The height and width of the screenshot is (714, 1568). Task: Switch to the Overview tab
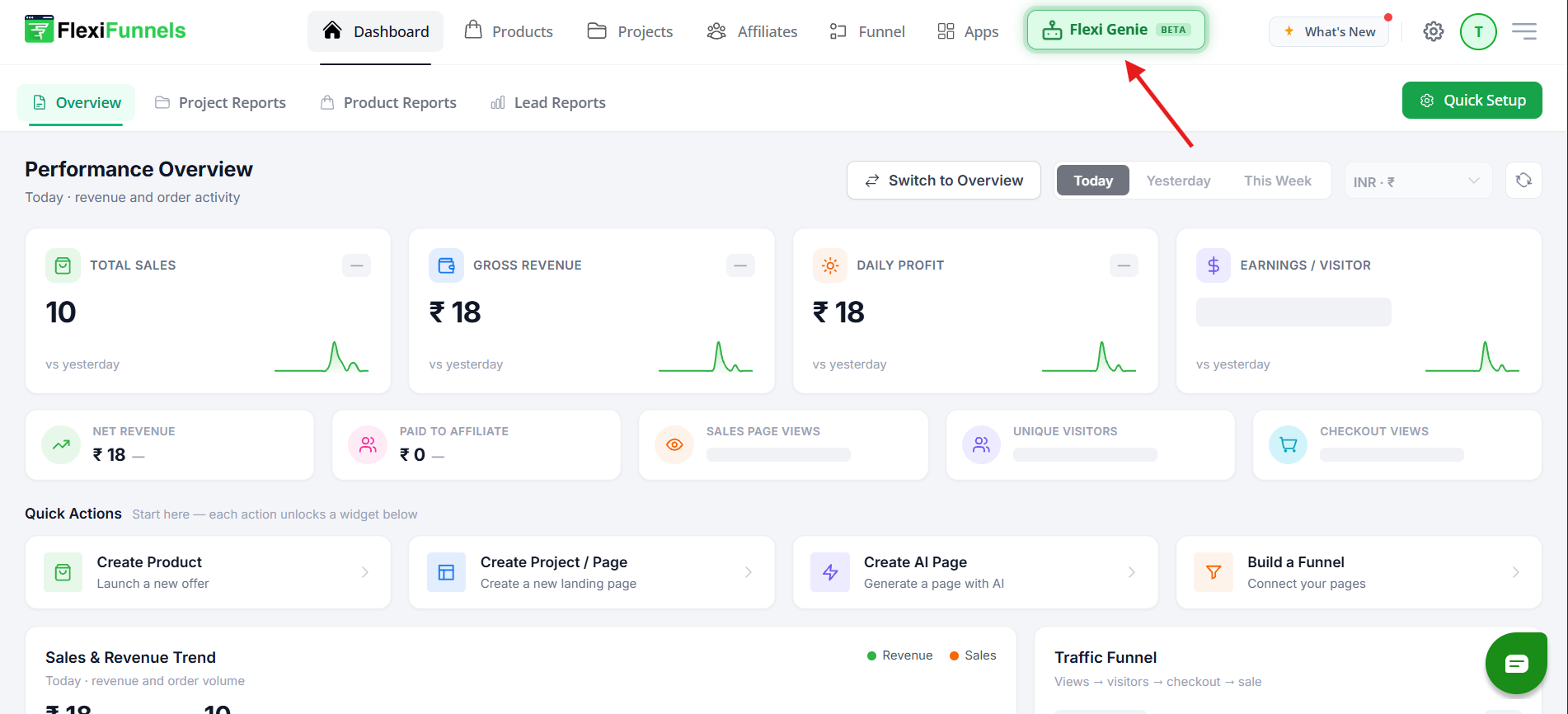tap(77, 103)
